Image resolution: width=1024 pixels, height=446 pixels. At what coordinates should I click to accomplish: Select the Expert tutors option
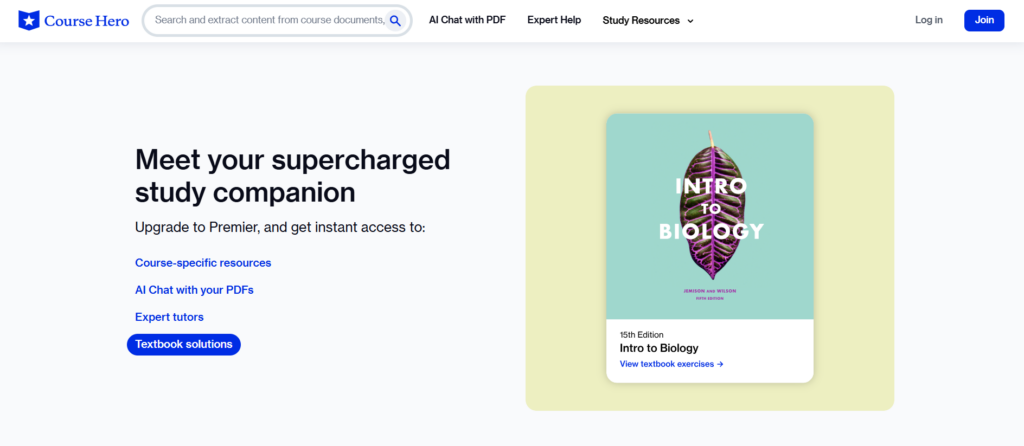(169, 317)
